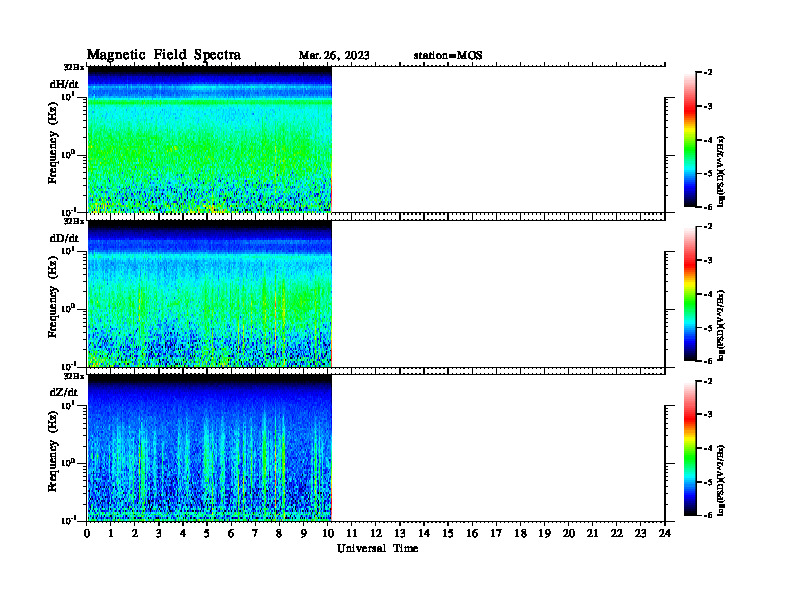Click the -3 value on the dZ/dt color bar
Image resolution: width=792 pixels, height=612 pixels.
point(708,415)
